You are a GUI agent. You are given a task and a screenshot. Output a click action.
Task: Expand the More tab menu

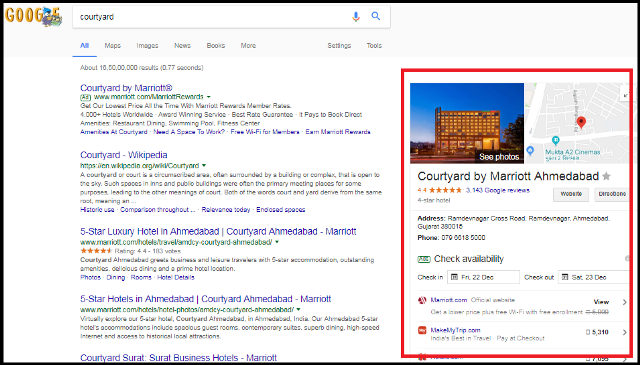[x=248, y=45]
